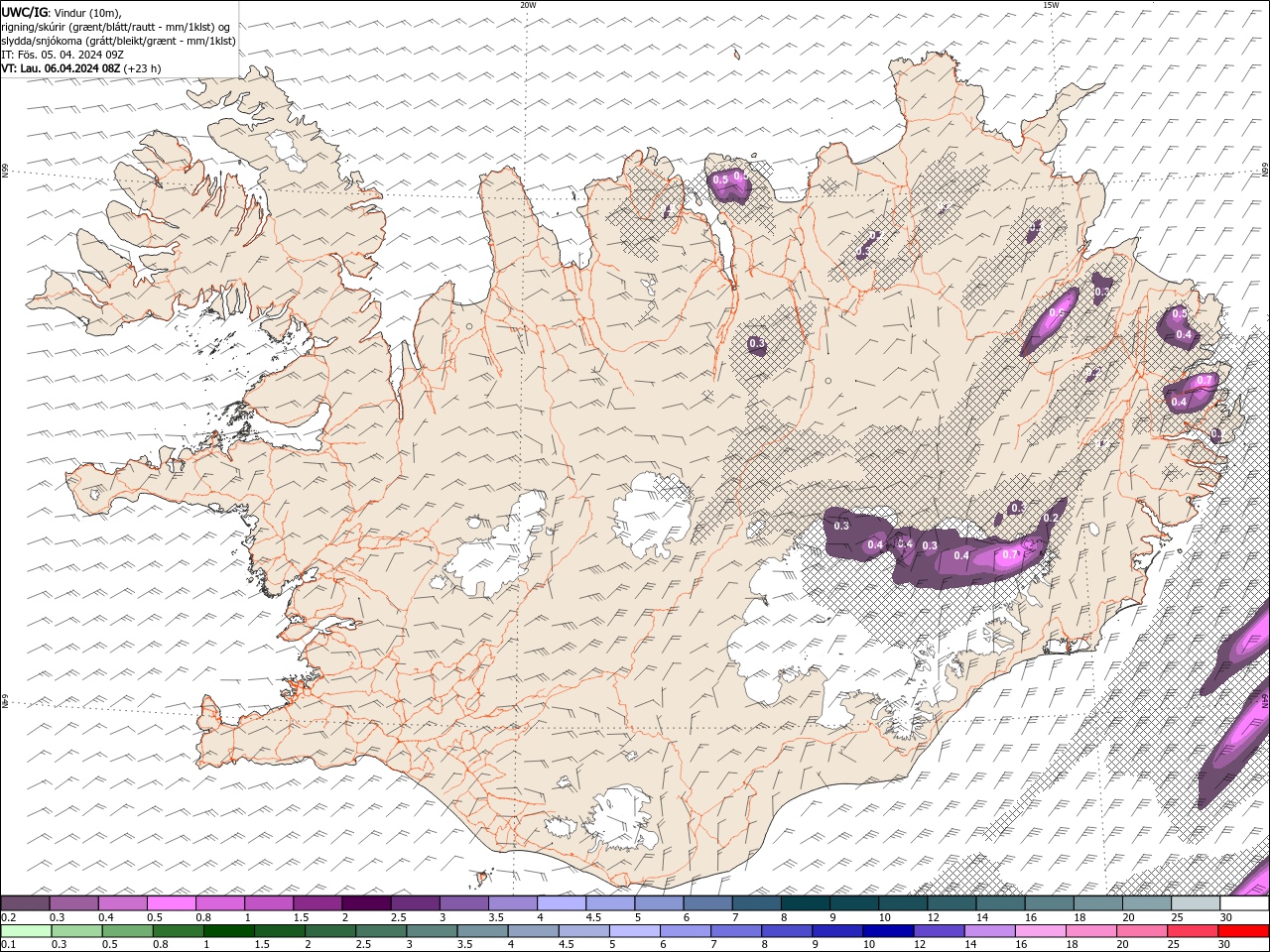Screen dimensions: 1270x952
Task: Click the 'slydda/snjókoma' legend description line
Action: pos(119,41)
